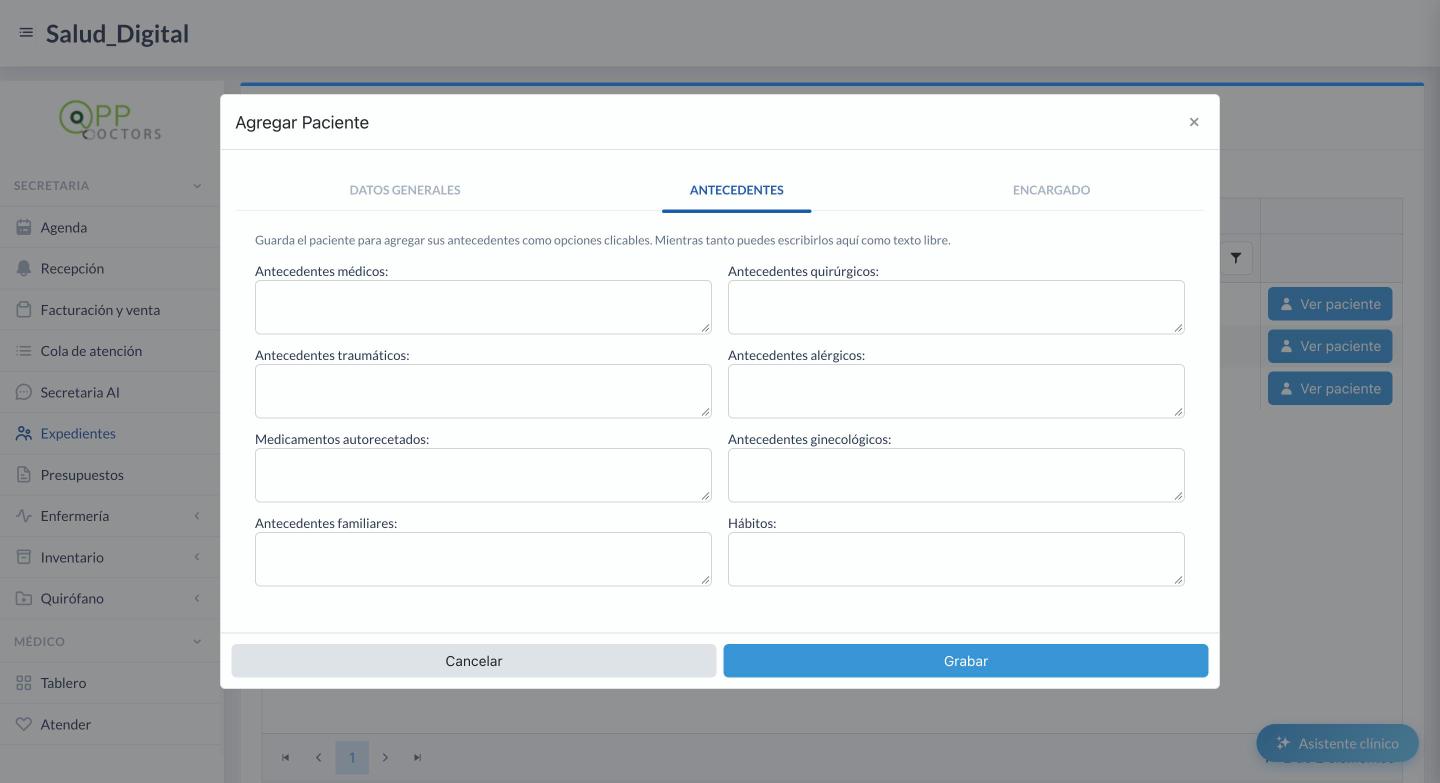Open the hamburger menu beside Salud_Digital
1440x783 pixels.
click(x=26, y=33)
